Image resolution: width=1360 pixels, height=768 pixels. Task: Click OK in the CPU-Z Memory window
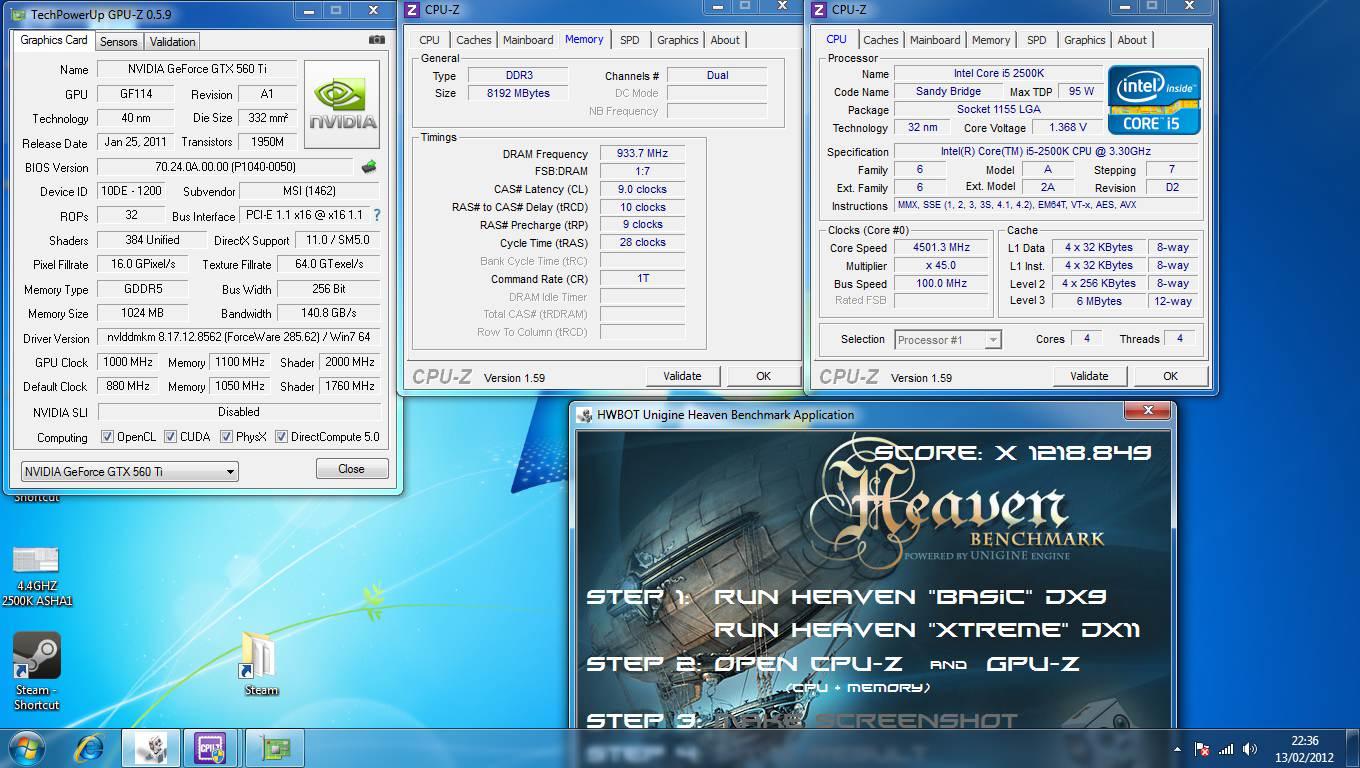tap(763, 376)
